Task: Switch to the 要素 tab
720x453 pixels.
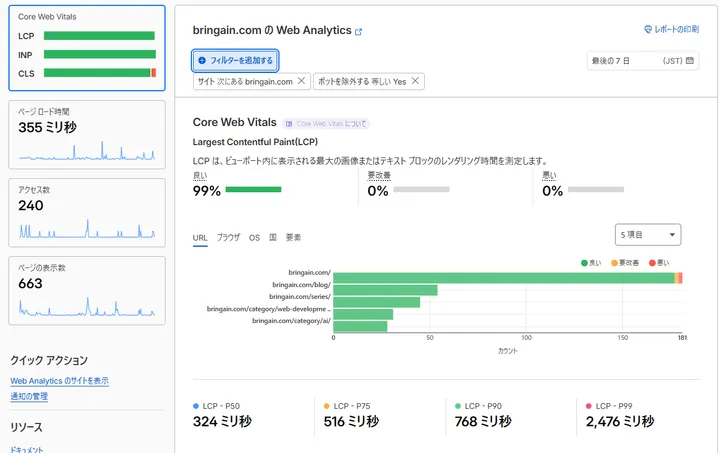Action: 293,238
